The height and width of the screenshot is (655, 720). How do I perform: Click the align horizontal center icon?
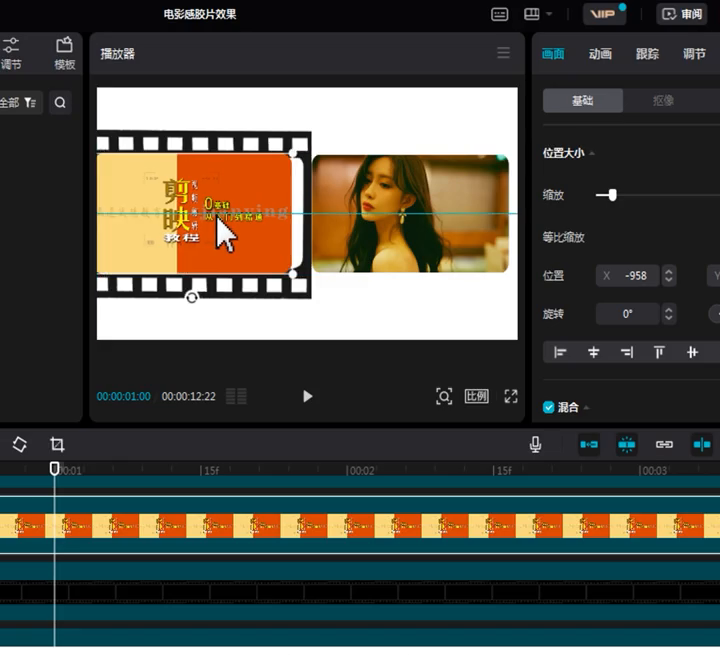[x=593, y=353]
